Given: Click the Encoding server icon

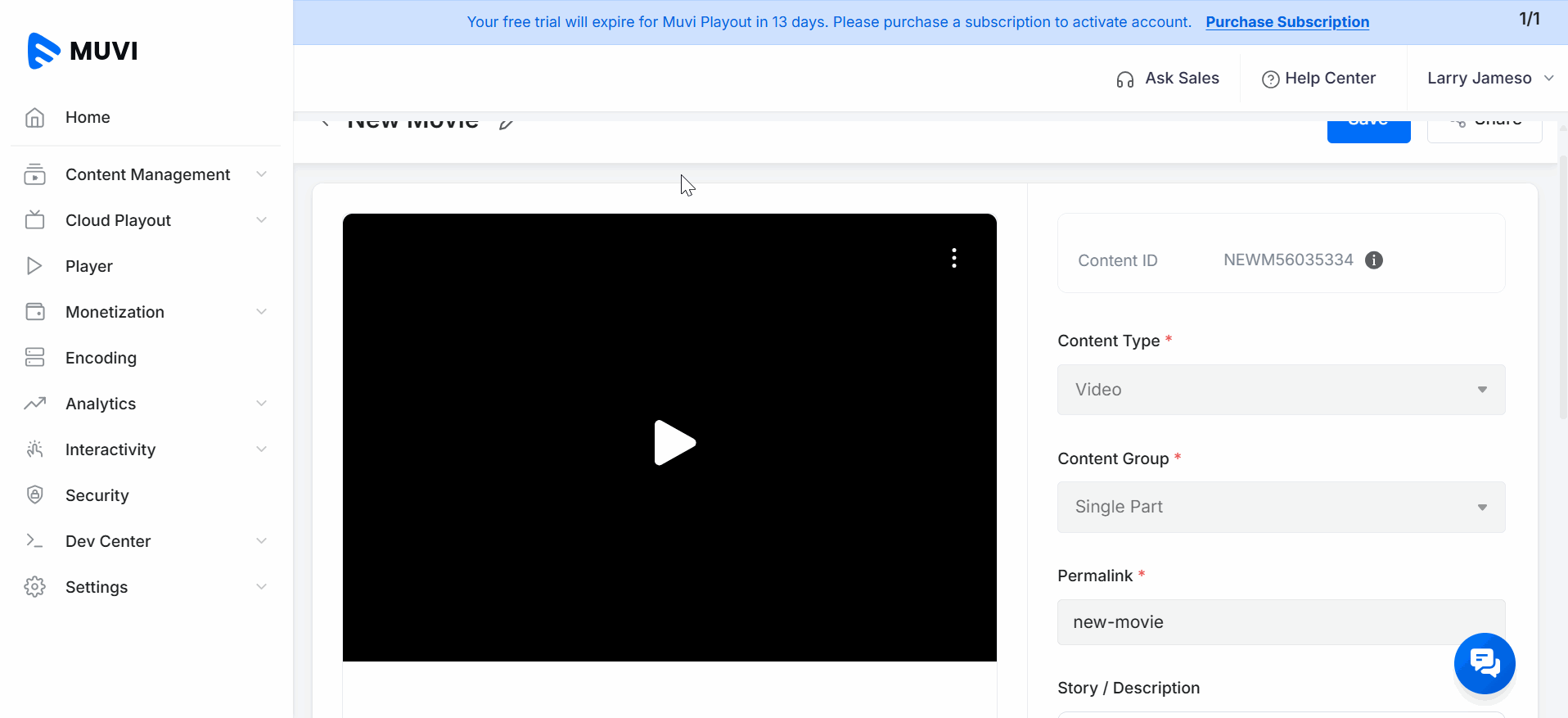Looking at the screenshot, I should 34,358.
